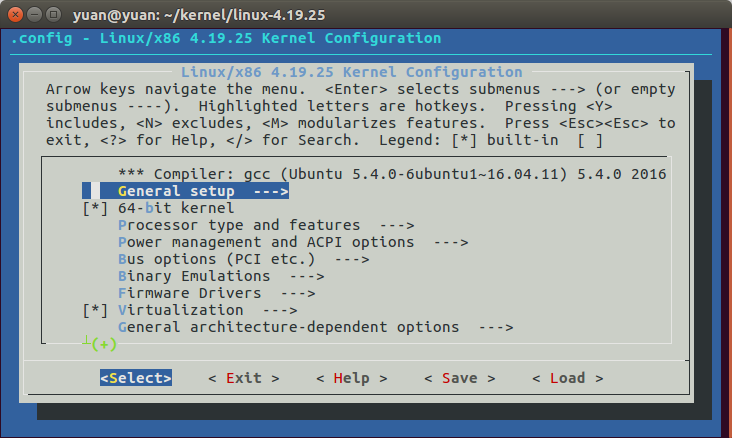Image resolution: width=732 pixels, height=438 pixels.
Task: Click the Select button
Action: [136, 378]
